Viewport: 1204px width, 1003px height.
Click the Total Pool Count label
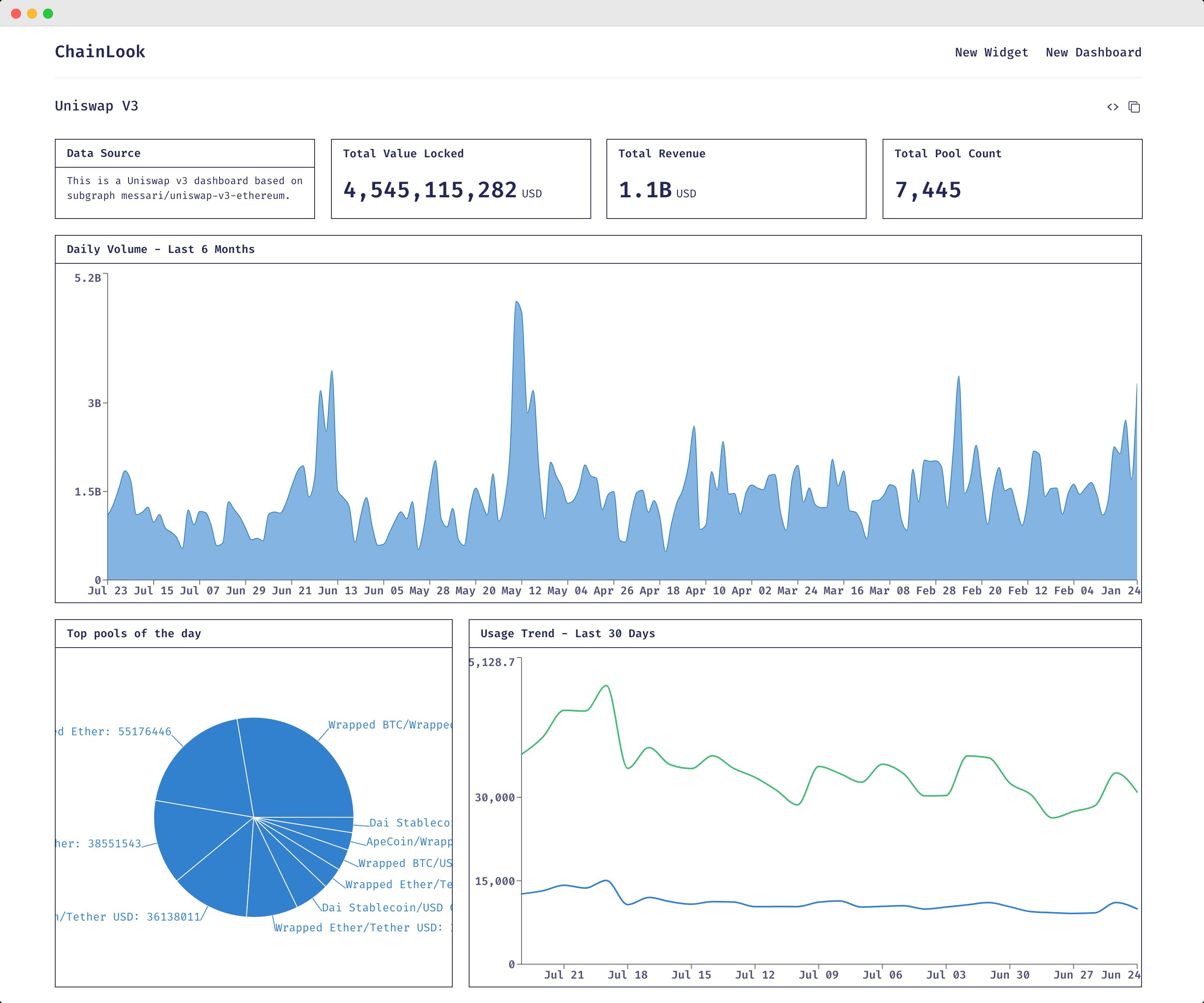pyautogui.click(x=948, y=154)
